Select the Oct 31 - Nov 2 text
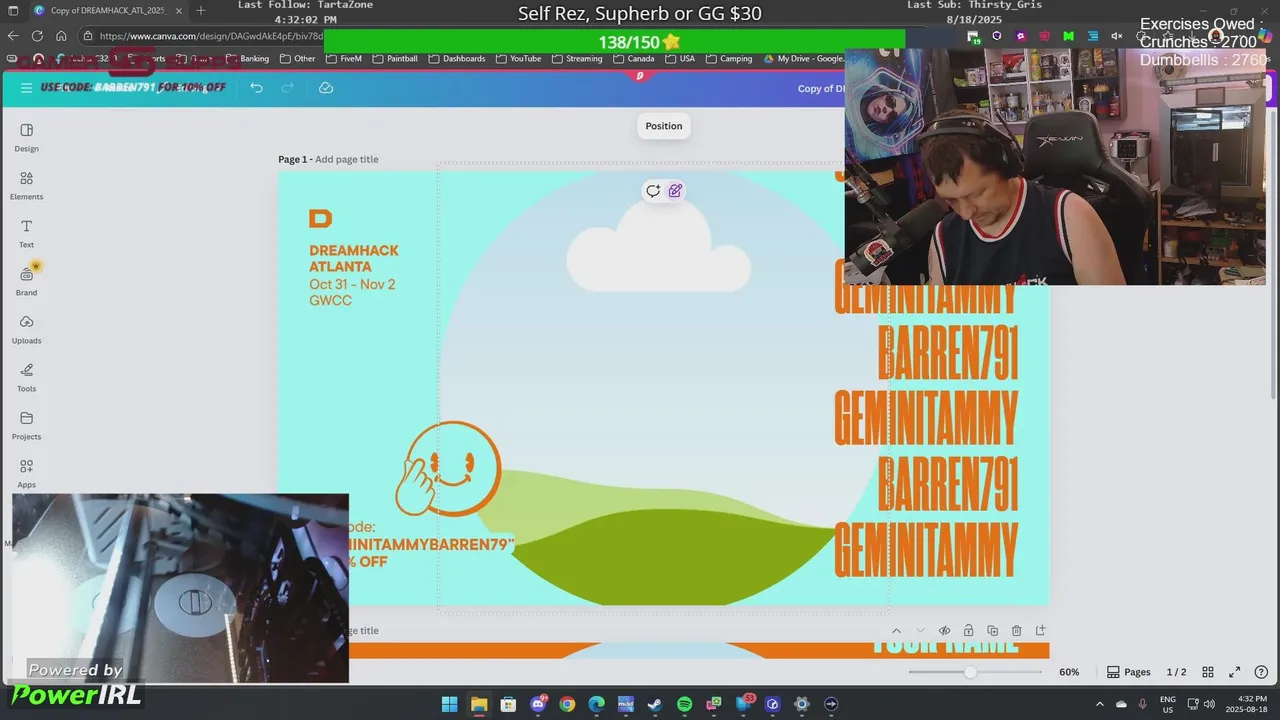Viewport: 1280px width, 720px height. pos(352,284)
